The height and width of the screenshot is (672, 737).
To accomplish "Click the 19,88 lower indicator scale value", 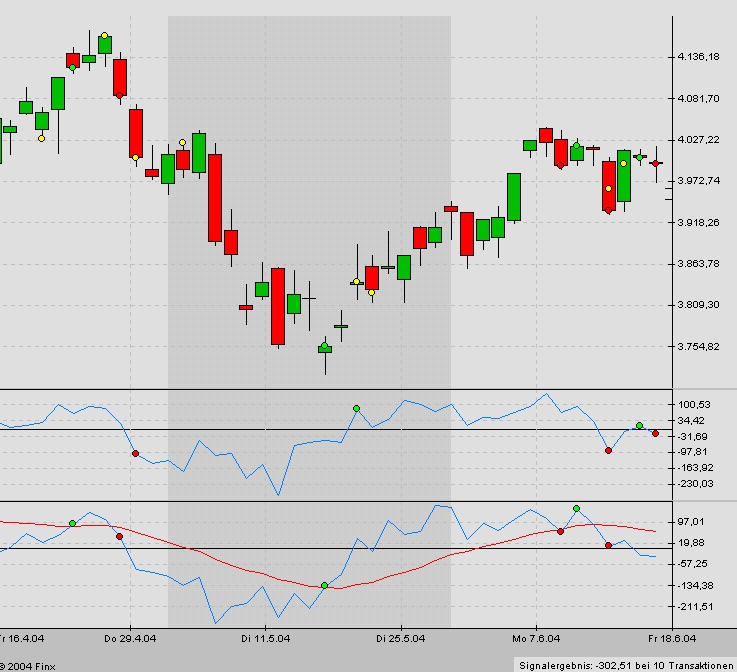I will point(691,543).
